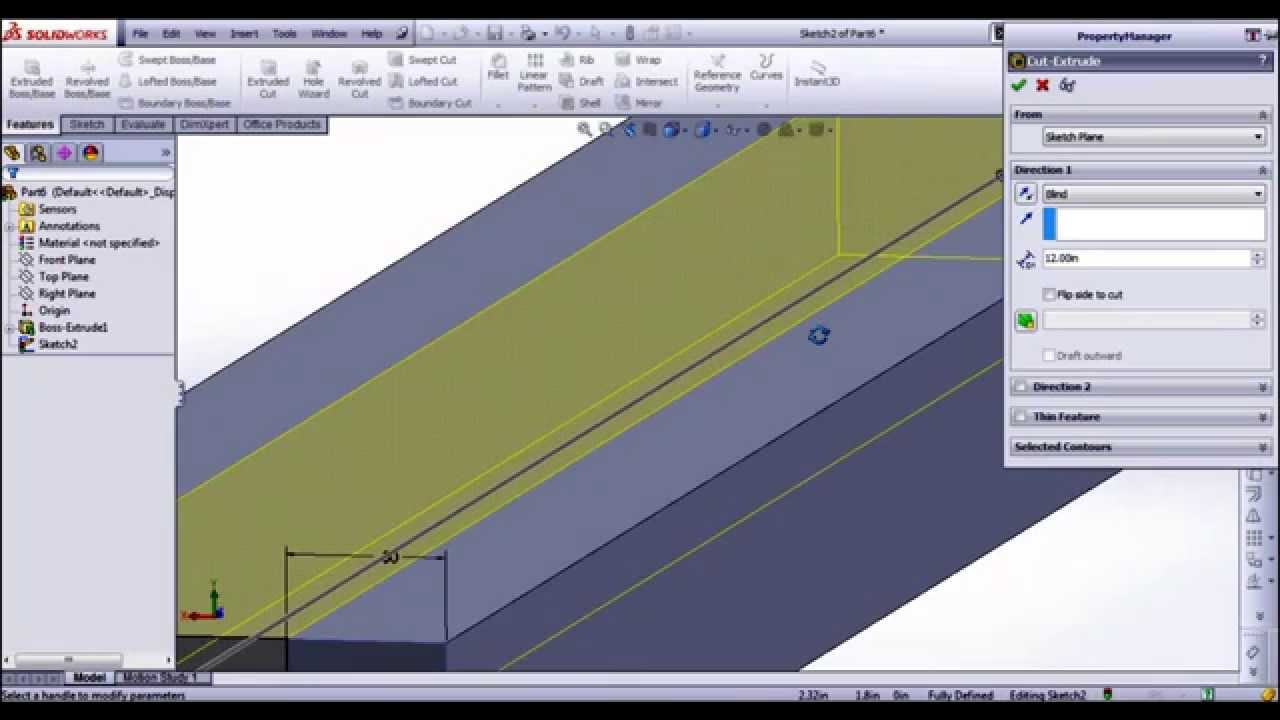
Task: Click the Print icon in top toolbar
Action: click(528, 33)
